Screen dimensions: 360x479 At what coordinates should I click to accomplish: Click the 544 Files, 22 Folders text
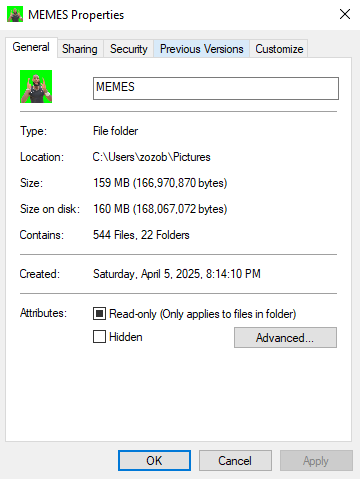click(x=141, y=235)
